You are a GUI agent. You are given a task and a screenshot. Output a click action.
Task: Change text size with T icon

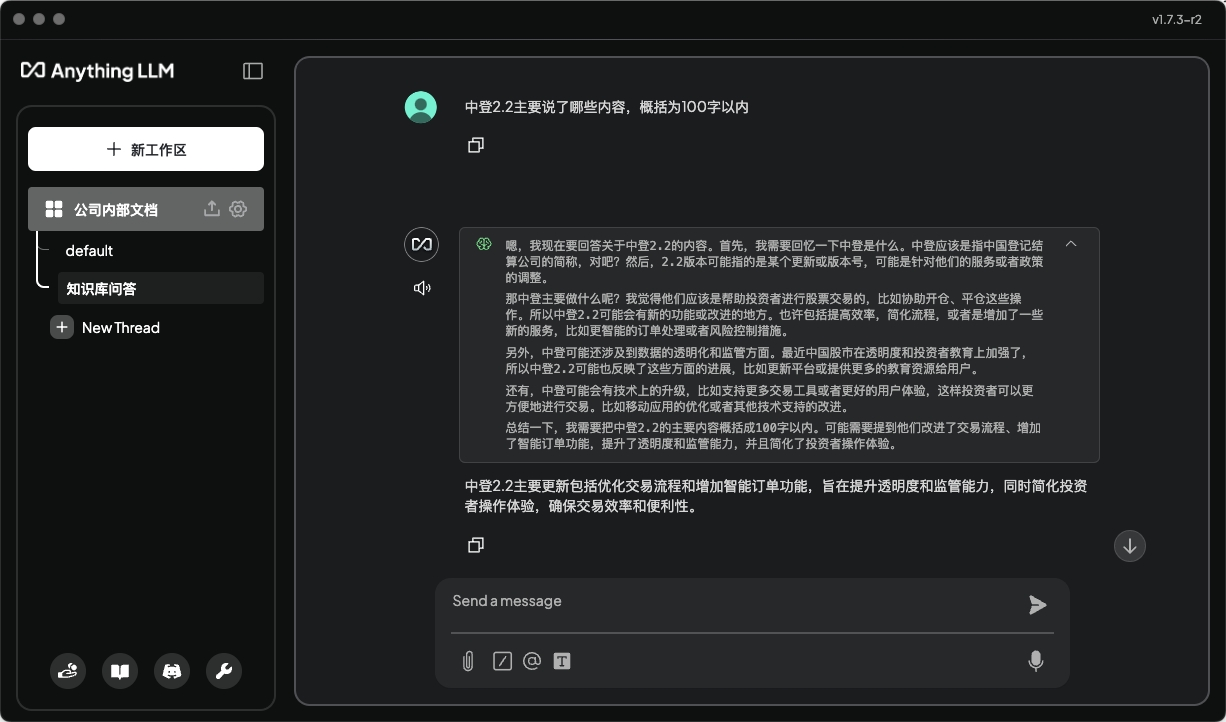pos(562,661)
